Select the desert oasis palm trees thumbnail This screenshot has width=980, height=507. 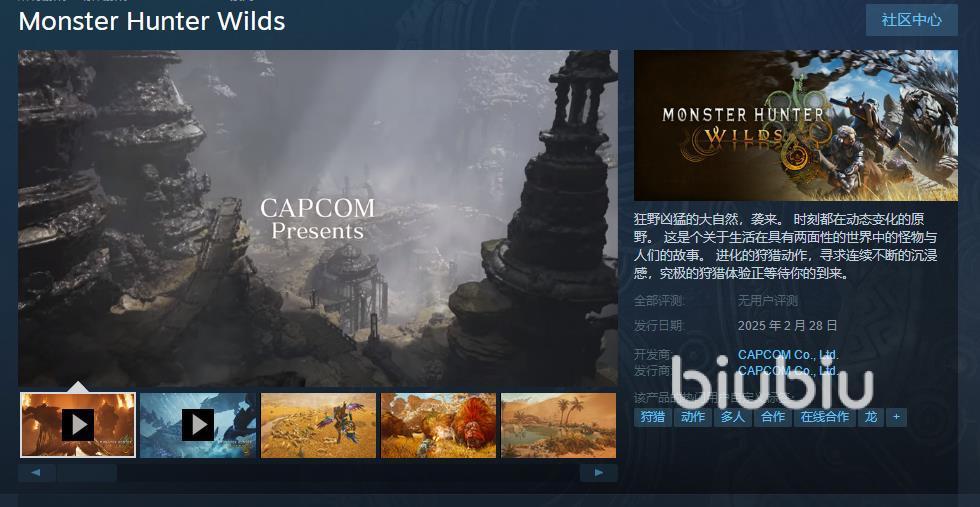pos(559,425)
